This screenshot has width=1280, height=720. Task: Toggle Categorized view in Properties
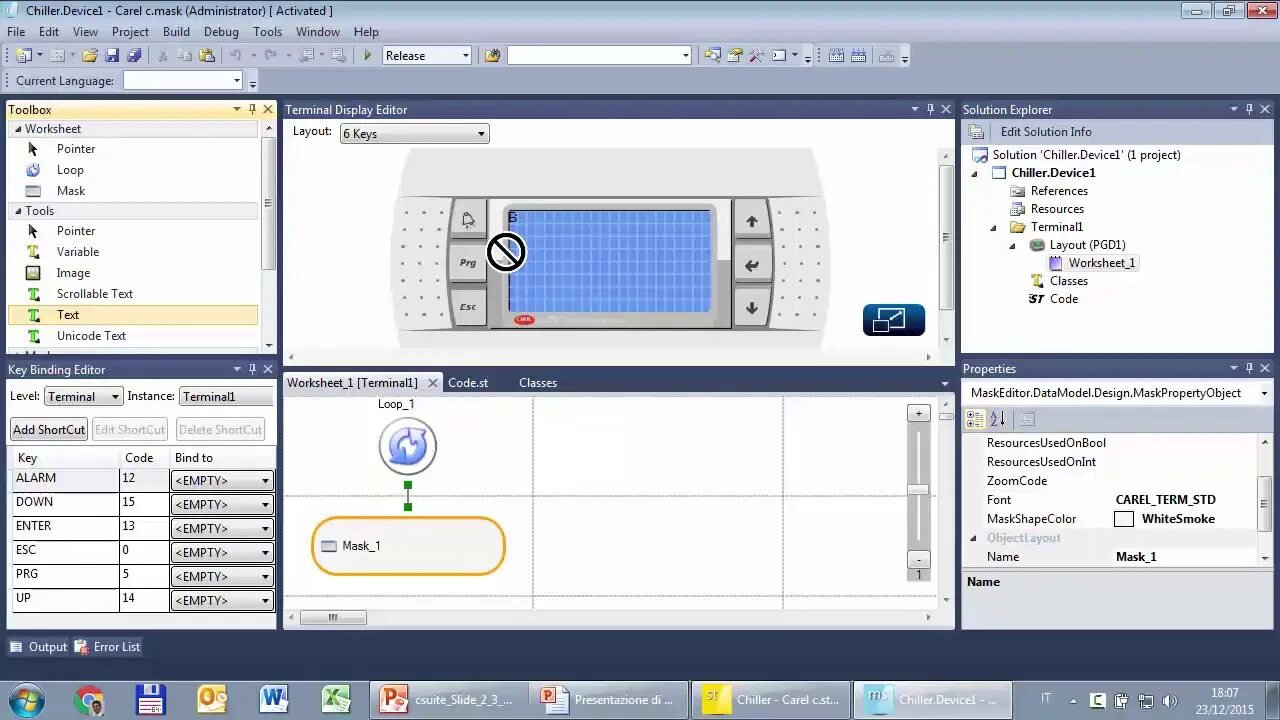coord(975,419)
